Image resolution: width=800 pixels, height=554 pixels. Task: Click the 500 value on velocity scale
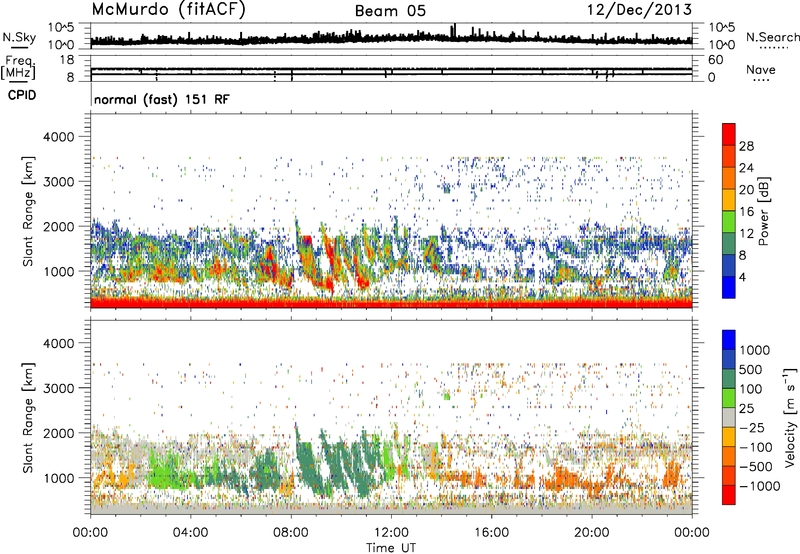(x=751, y=369)
